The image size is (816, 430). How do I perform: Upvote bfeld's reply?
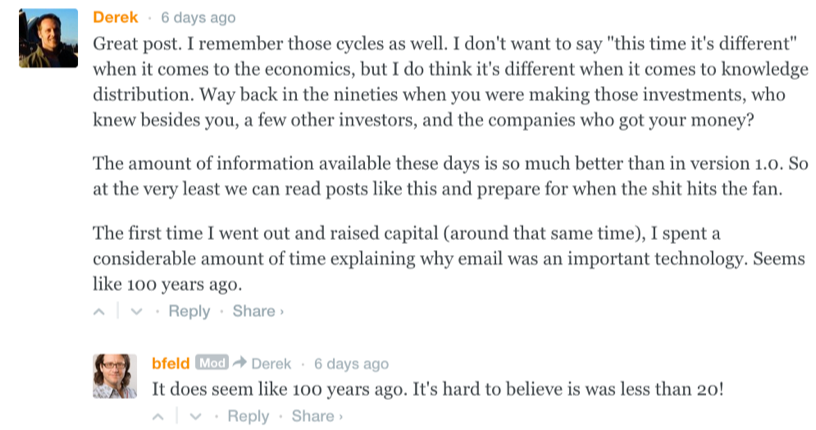point(159,416)
